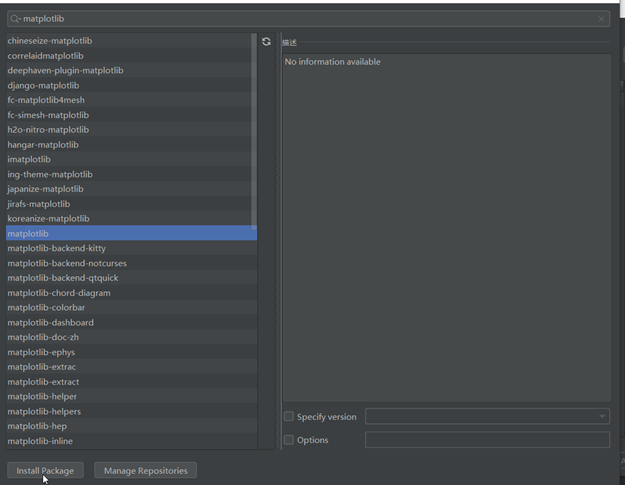Click the package list scrollbar thumb
This screenshot has height=485, width=625.
click(254, 132)
